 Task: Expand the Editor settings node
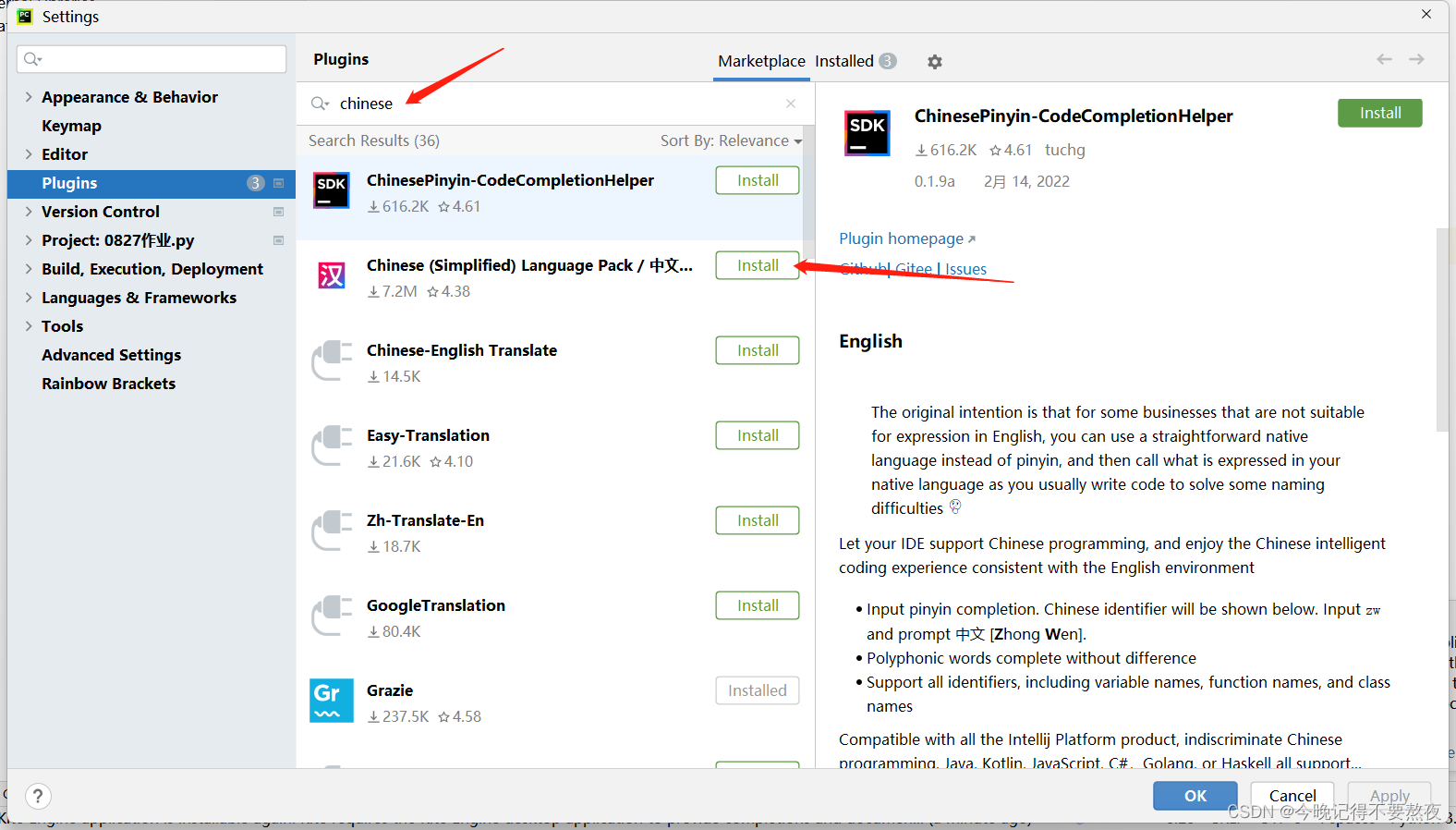(x=29, y=154)
